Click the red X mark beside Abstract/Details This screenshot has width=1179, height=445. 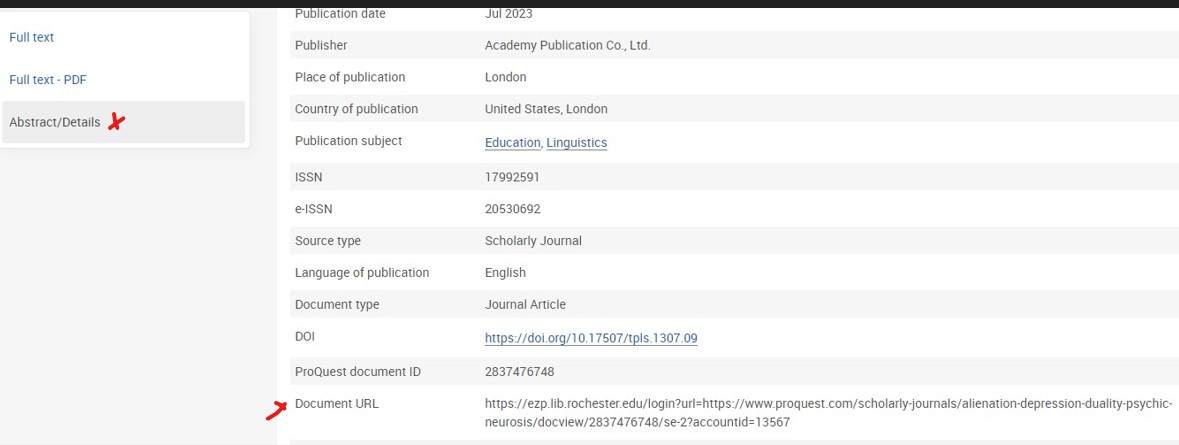click(117, 122)
